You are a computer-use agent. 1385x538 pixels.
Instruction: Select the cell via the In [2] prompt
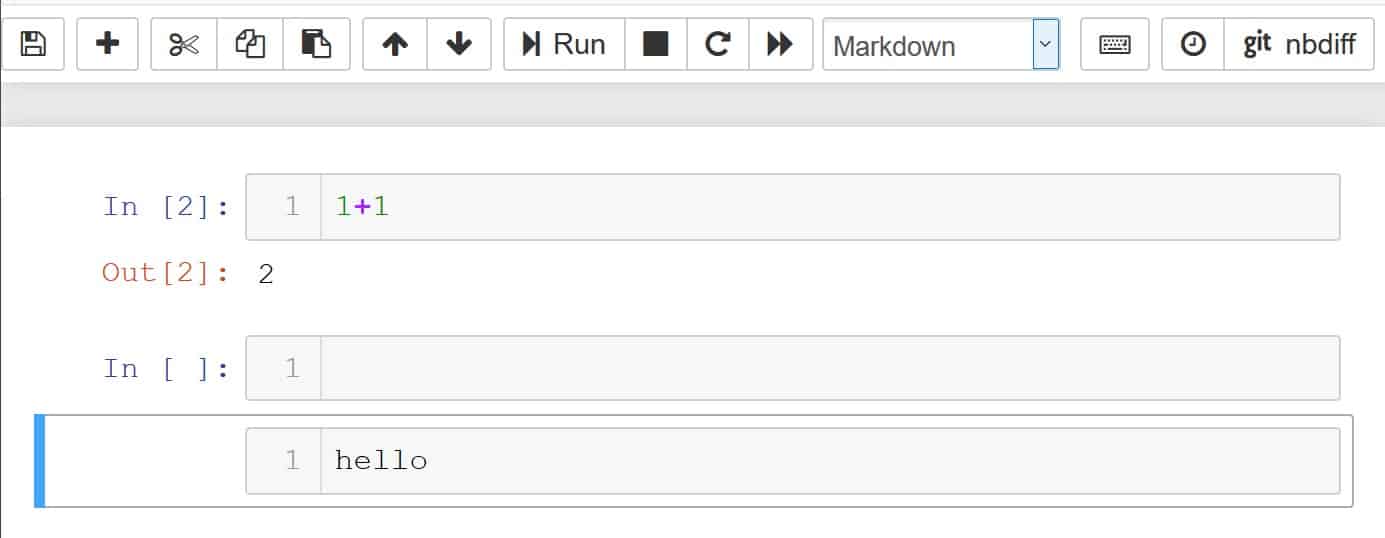pyautogui.click(x=166, y=207)
